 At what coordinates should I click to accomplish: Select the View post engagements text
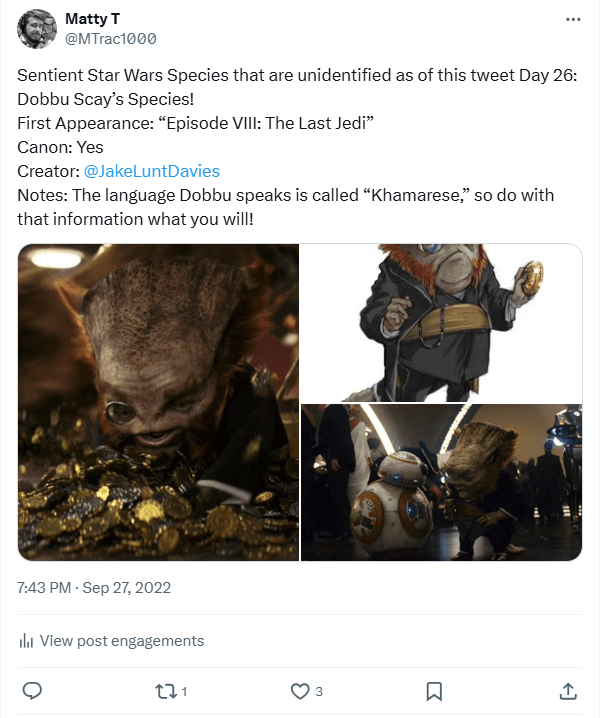pyautogui.click(x=121, y=641)
